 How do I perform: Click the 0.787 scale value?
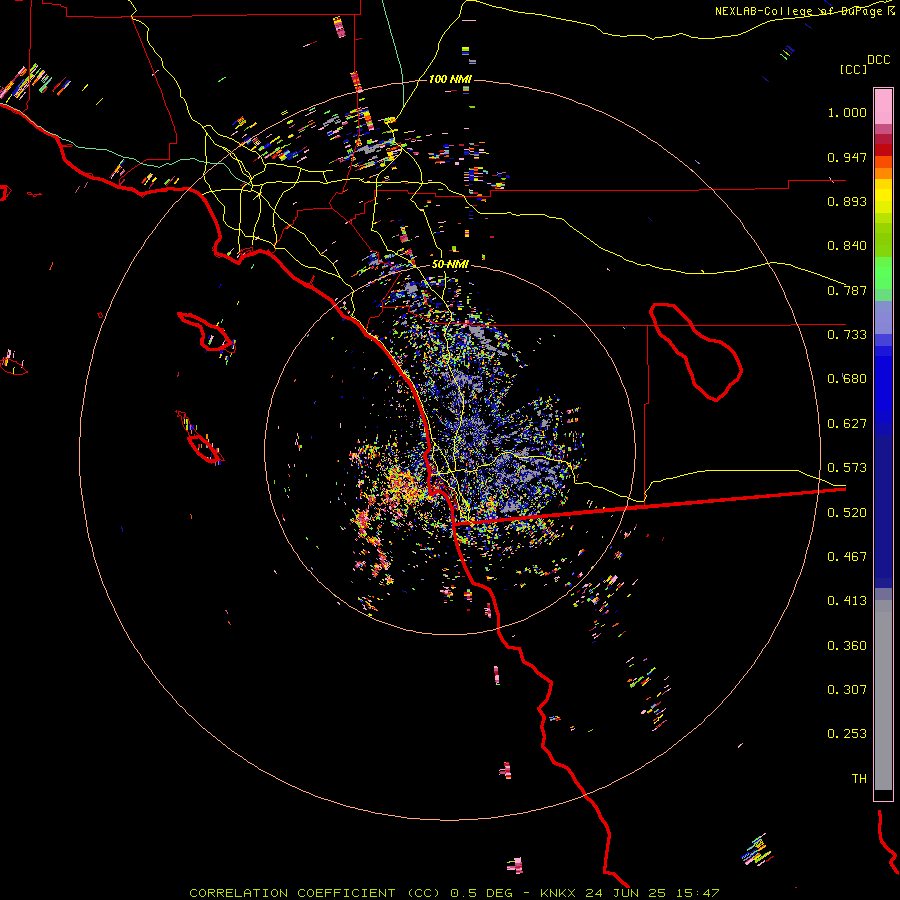[847, 290]
